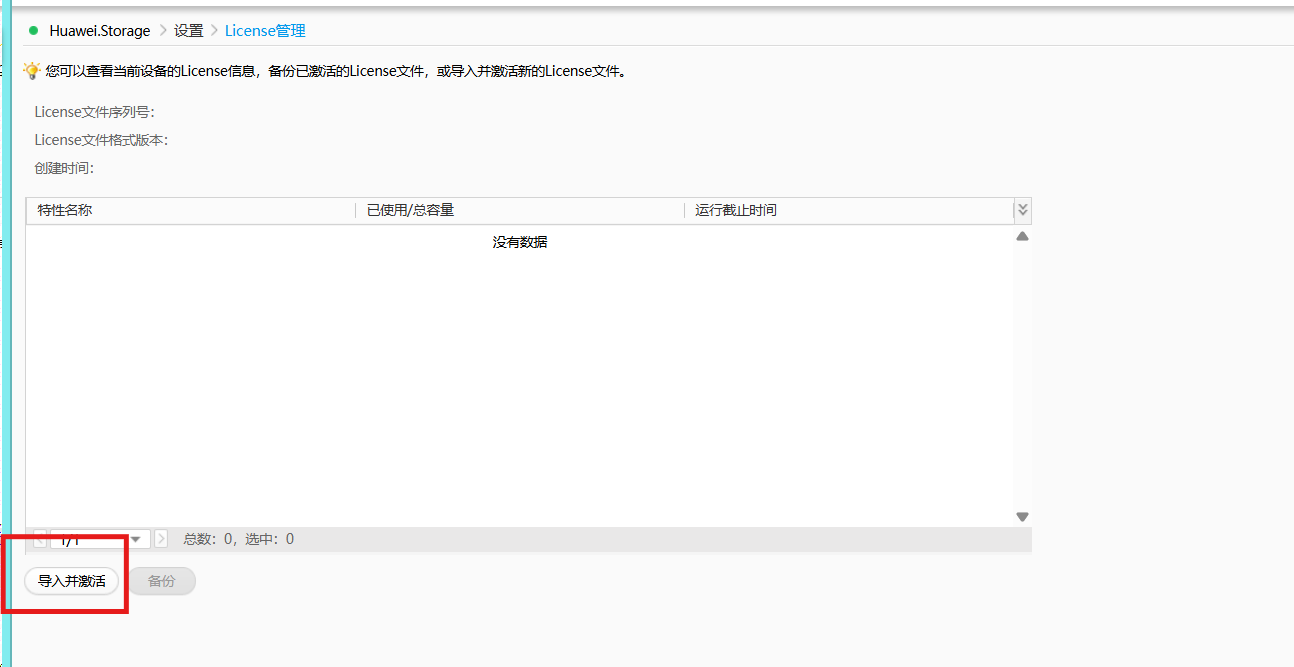
Task: Click the scrollbar up arrow
Action: pos(1021,235)
